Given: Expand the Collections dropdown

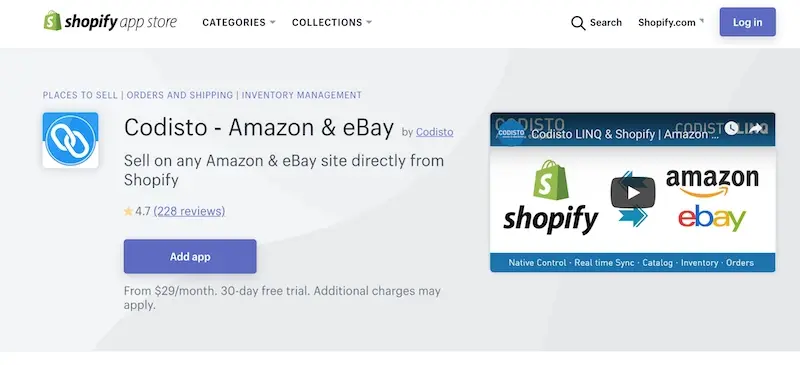Looking at the screenshot, I should point(332,22).
